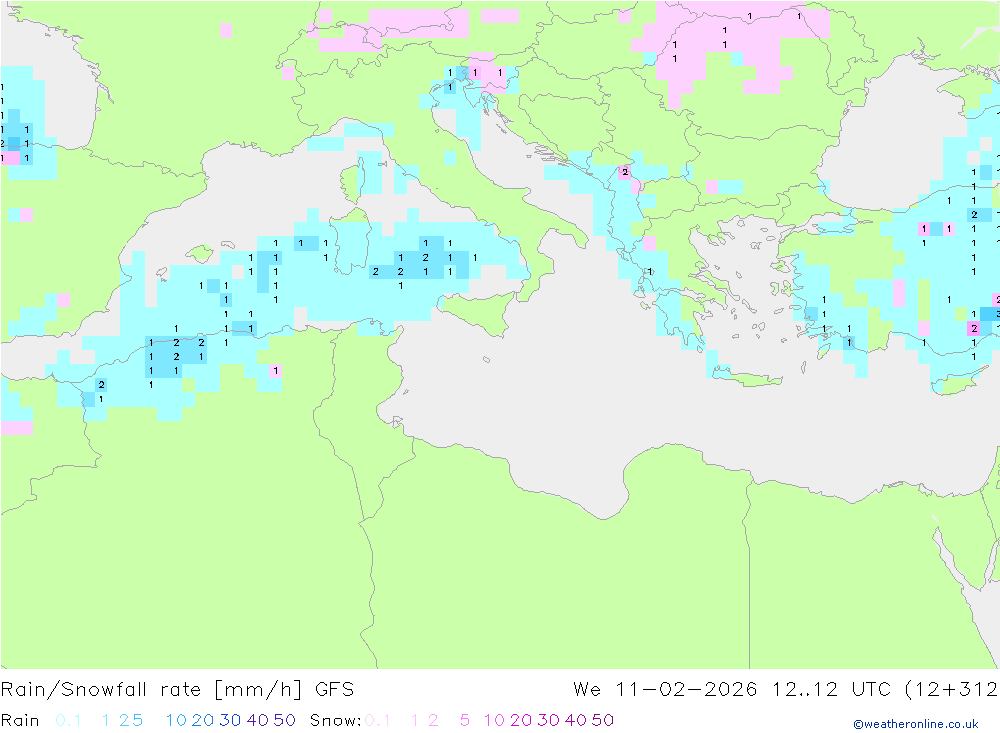Click the island of Cyprus on the map
Viewport: 1000px width, 733px height.
click(x=957, y=383)
